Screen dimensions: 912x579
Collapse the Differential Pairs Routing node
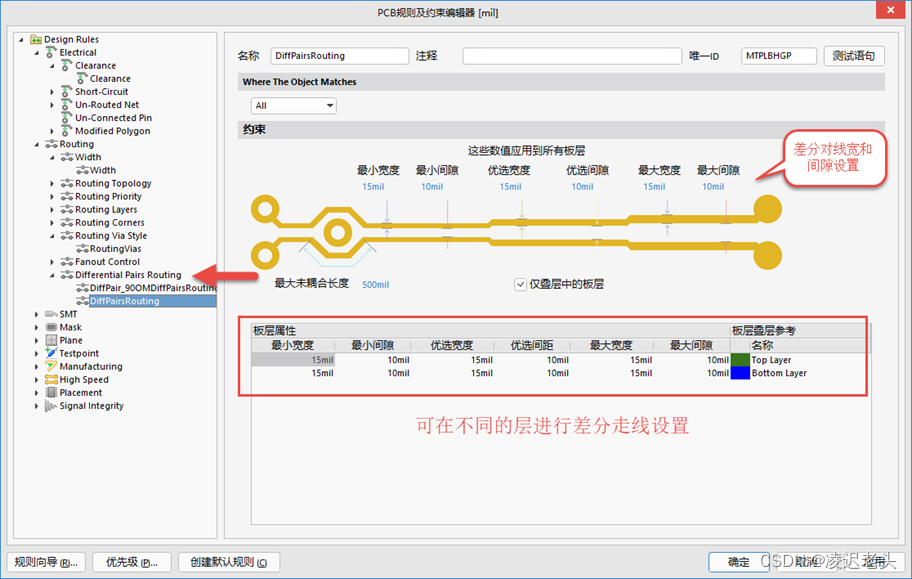tap(53, 275)
